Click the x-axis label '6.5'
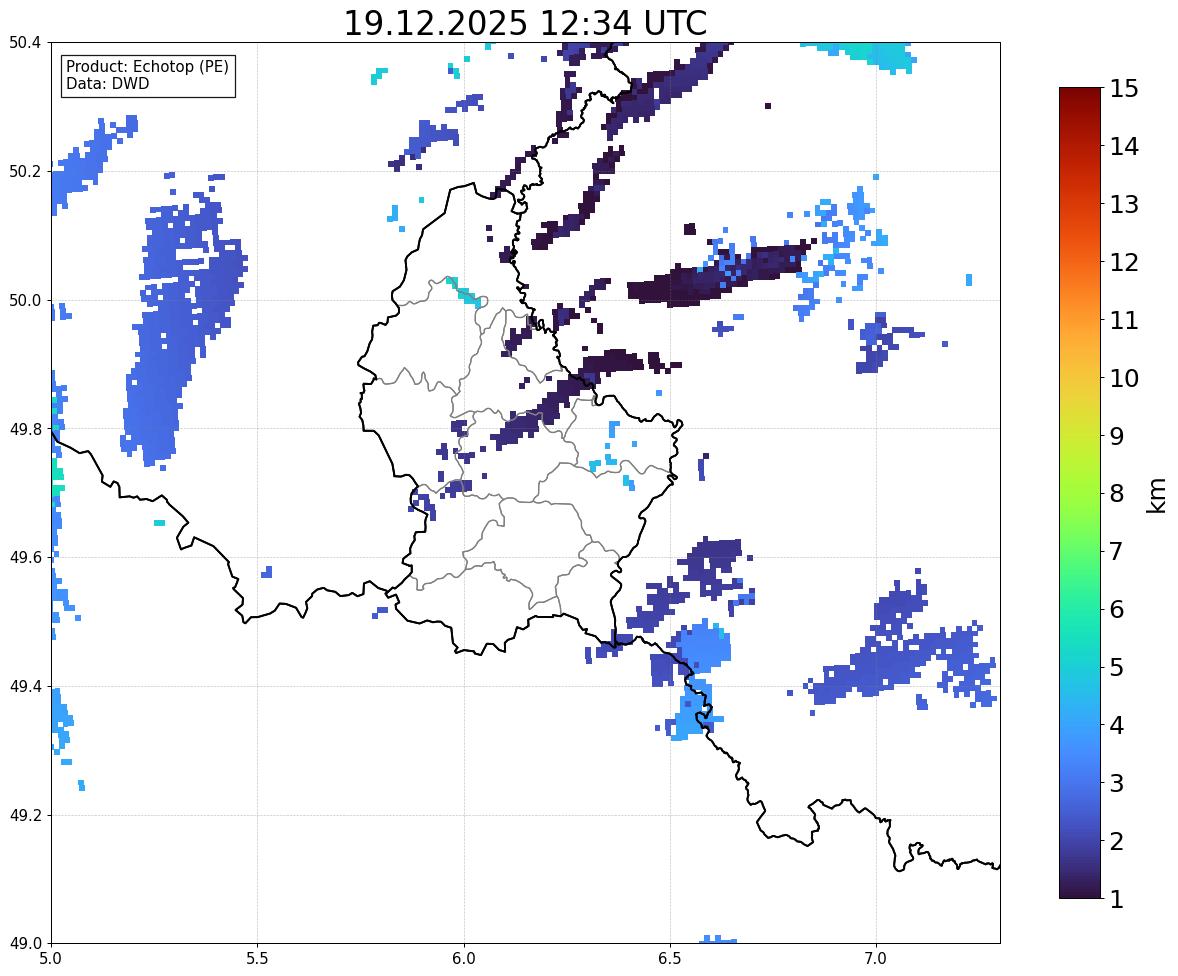The image size is (1178, 976). tap(670, 959)
